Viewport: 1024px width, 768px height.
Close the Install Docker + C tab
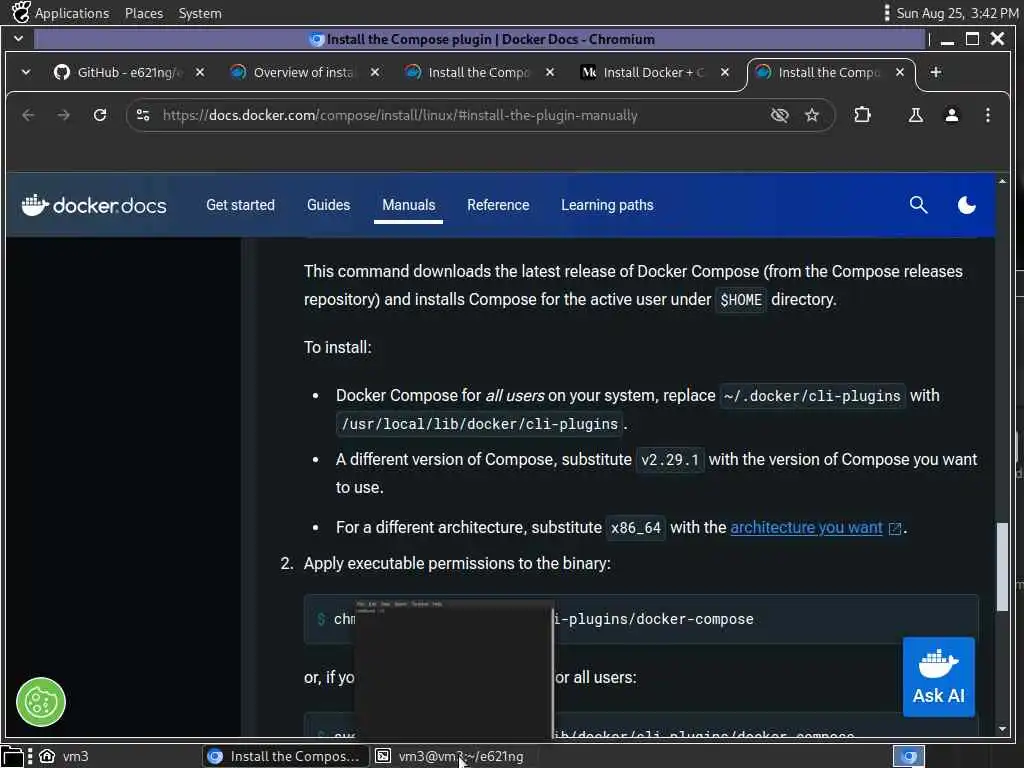725,72
